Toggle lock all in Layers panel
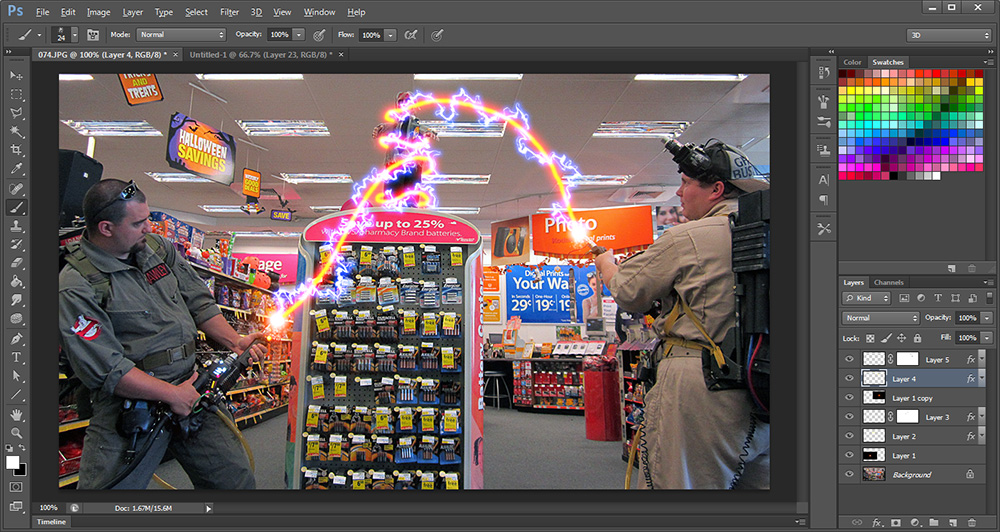 click(917, 338)
